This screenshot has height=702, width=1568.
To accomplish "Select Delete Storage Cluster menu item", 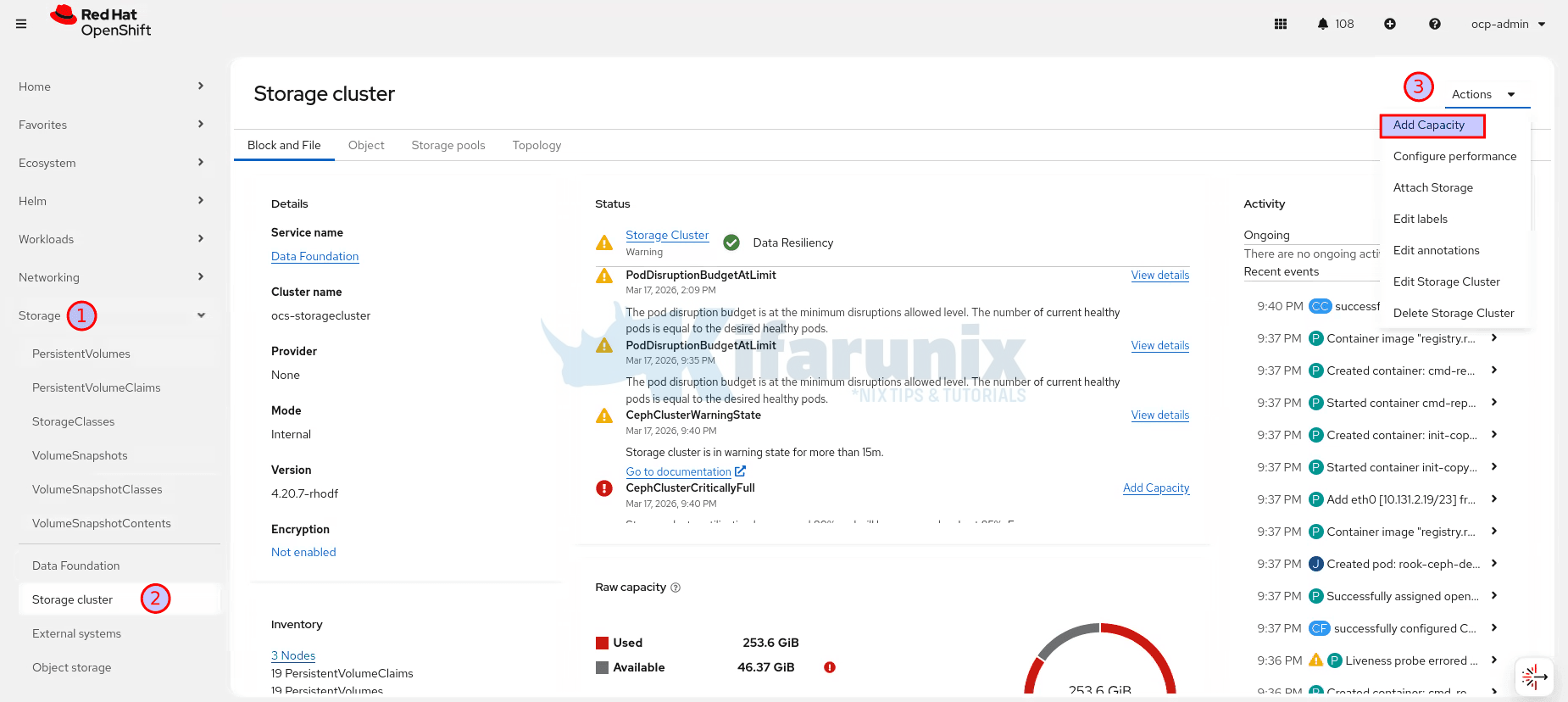I will pos(1454,313).
